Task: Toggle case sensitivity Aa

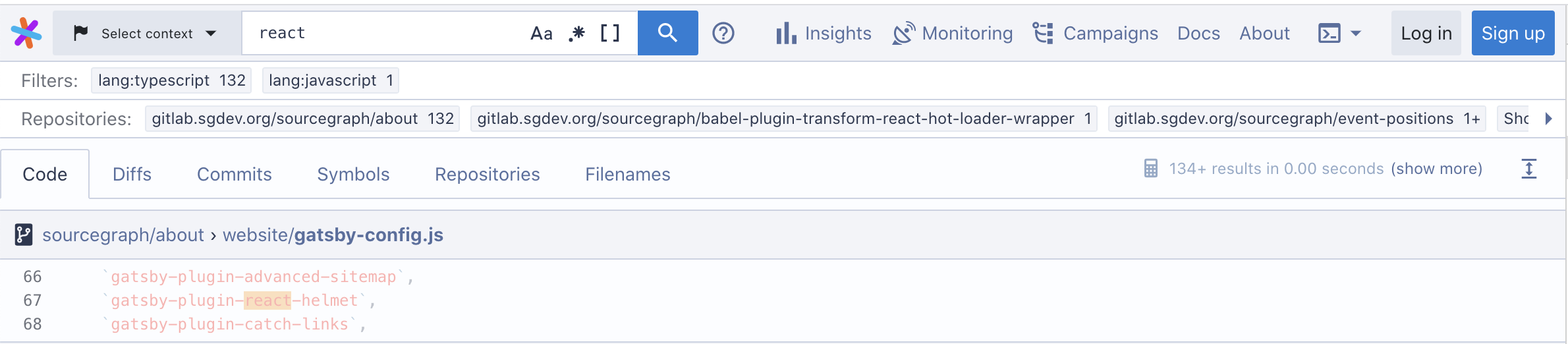Action: point(542,33)
